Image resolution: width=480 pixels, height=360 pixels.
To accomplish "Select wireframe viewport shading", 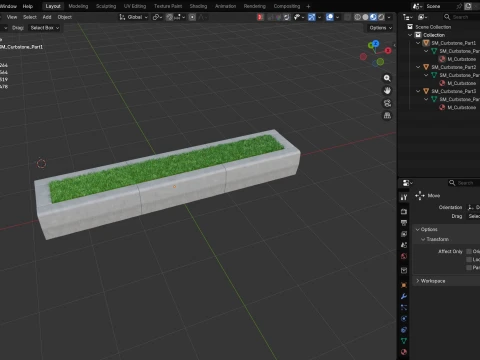I will [x=357, y=17].
